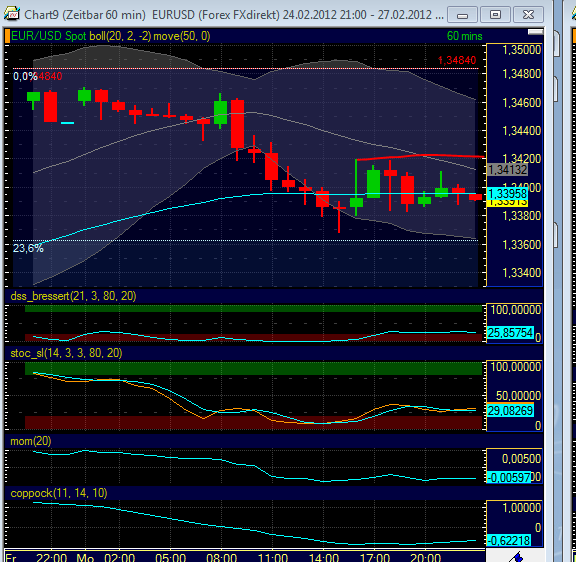
Task: Select the coppock(11, 14, 10) label
Action: point(59,493)
